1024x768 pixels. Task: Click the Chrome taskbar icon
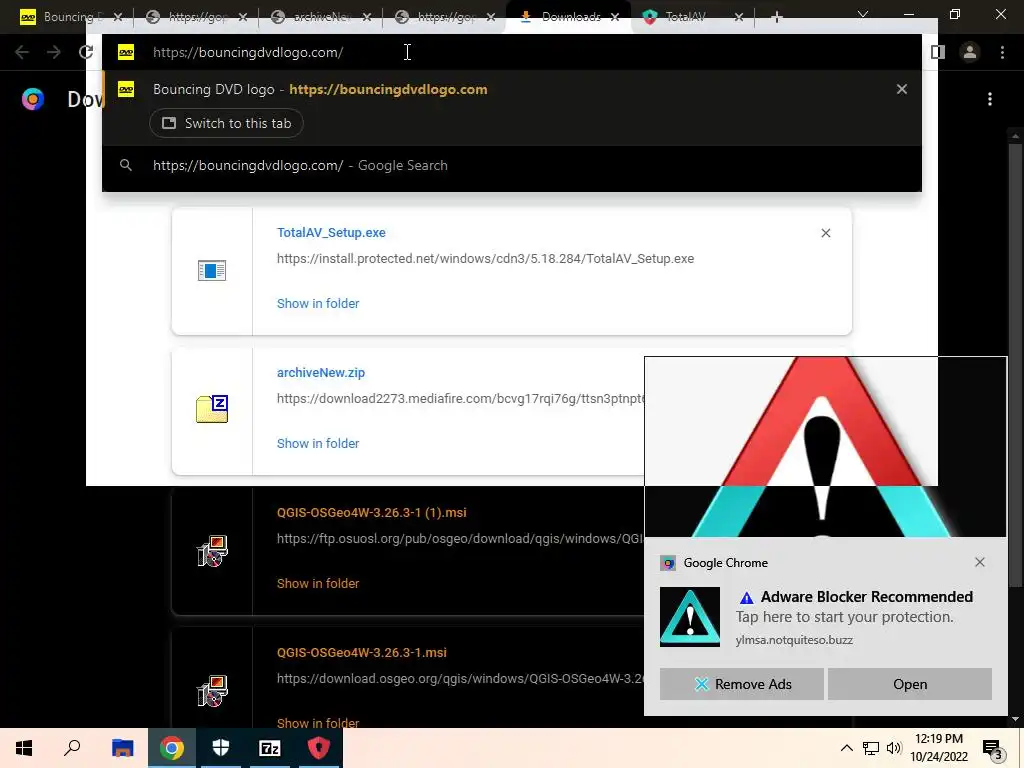172,748
